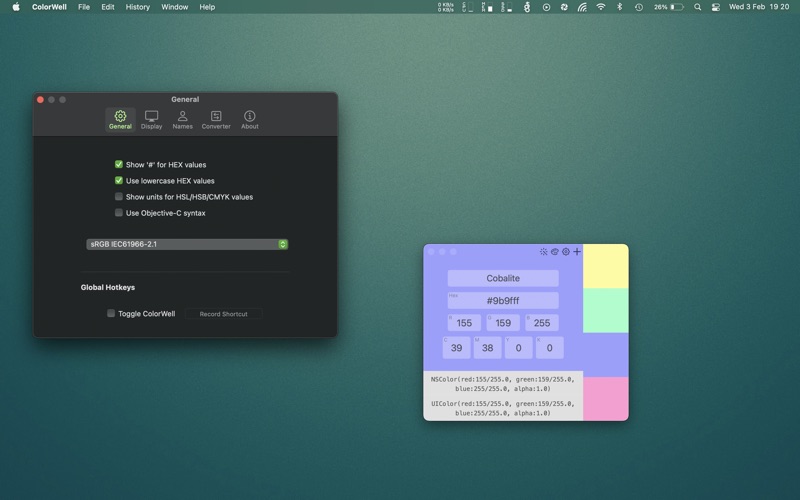Screen dimensions: 800x500
Task: Open the color palette icon in ColorWell
Action: coord(555,252)
